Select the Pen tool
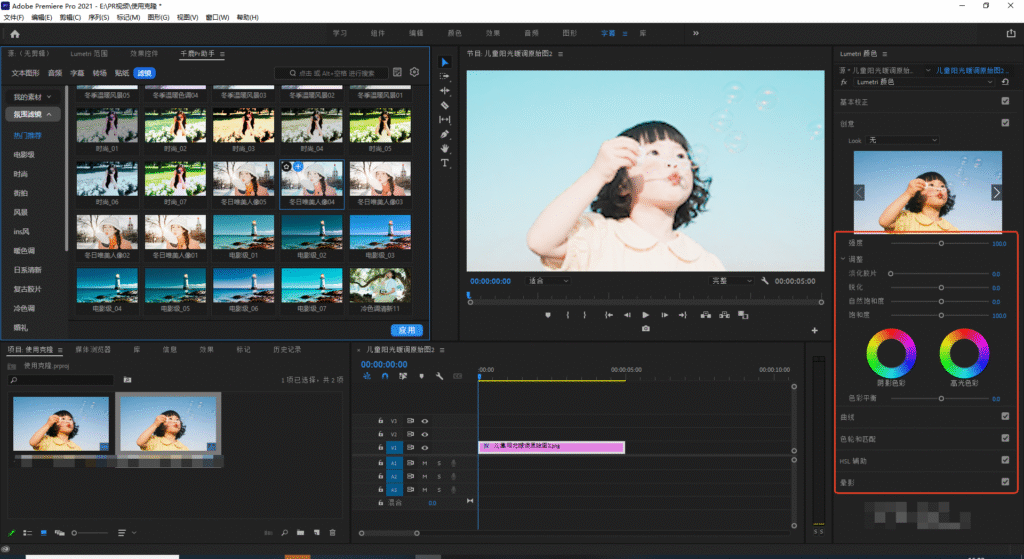The height and width of the screenshot is (559, 1024). point(445,134)
